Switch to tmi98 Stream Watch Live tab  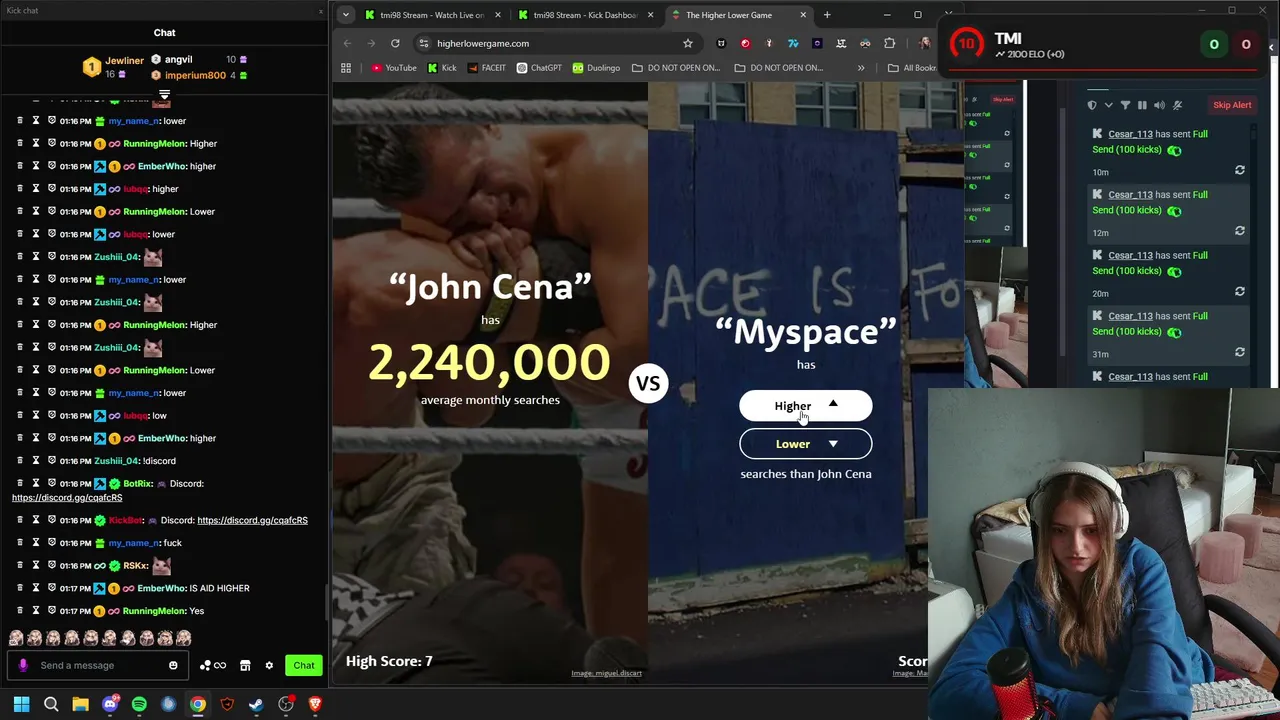click(x=432, y=15)
